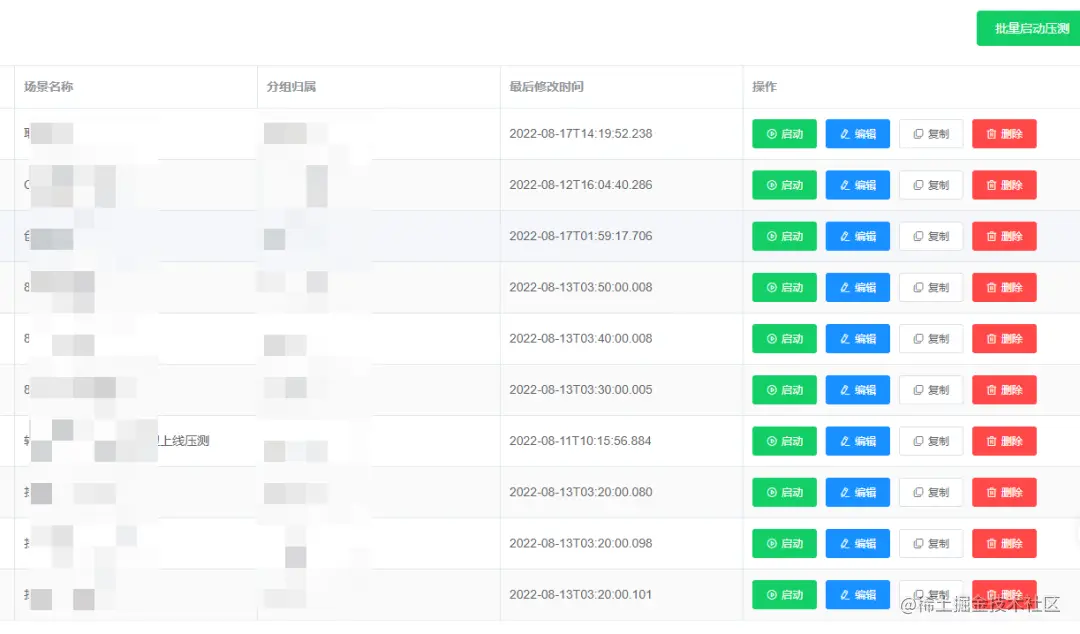Click the 批量启动压测 button
This screenshot has width=1080, height=634.
tap(1028, 28)
